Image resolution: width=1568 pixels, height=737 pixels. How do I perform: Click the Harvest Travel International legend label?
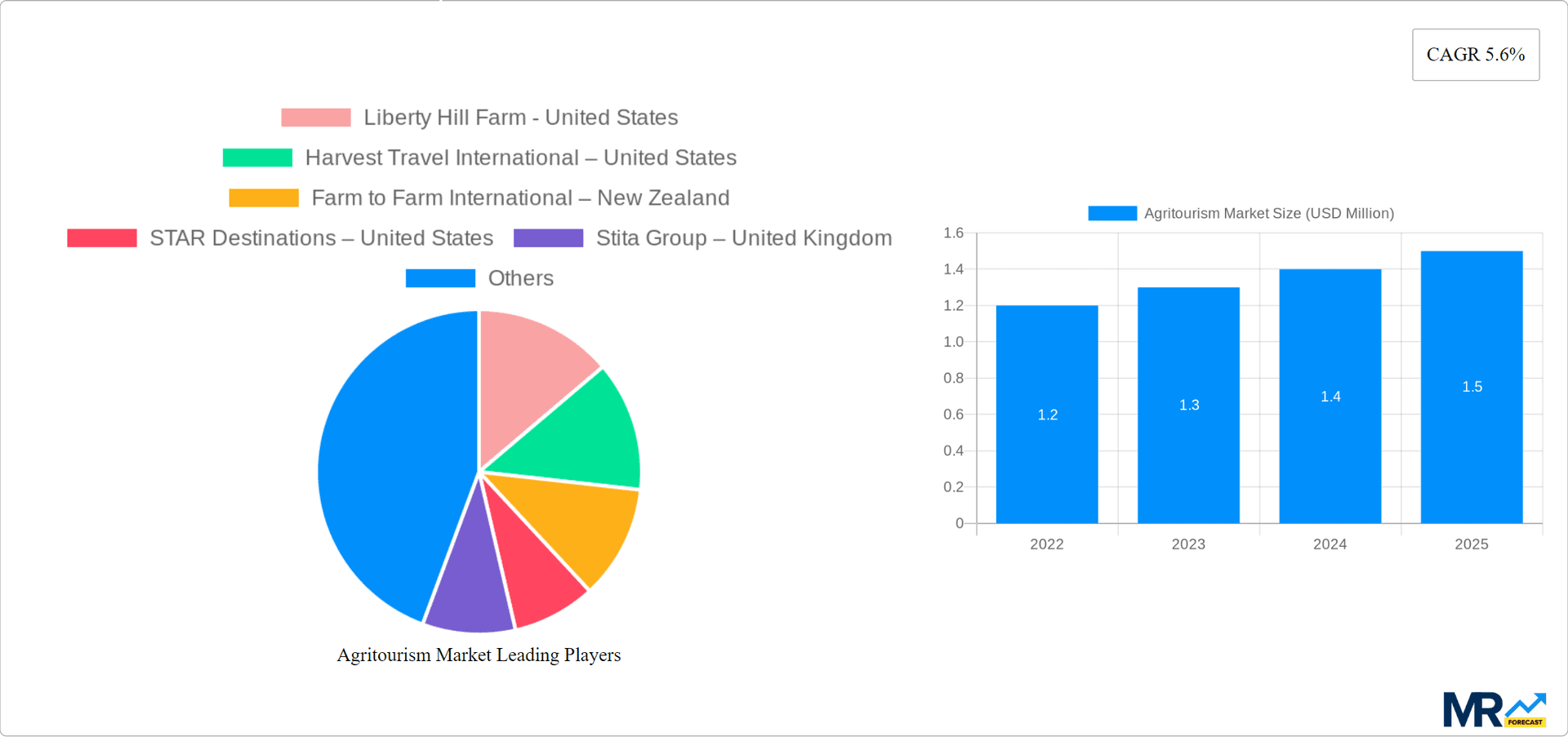(x=520, y=157)
